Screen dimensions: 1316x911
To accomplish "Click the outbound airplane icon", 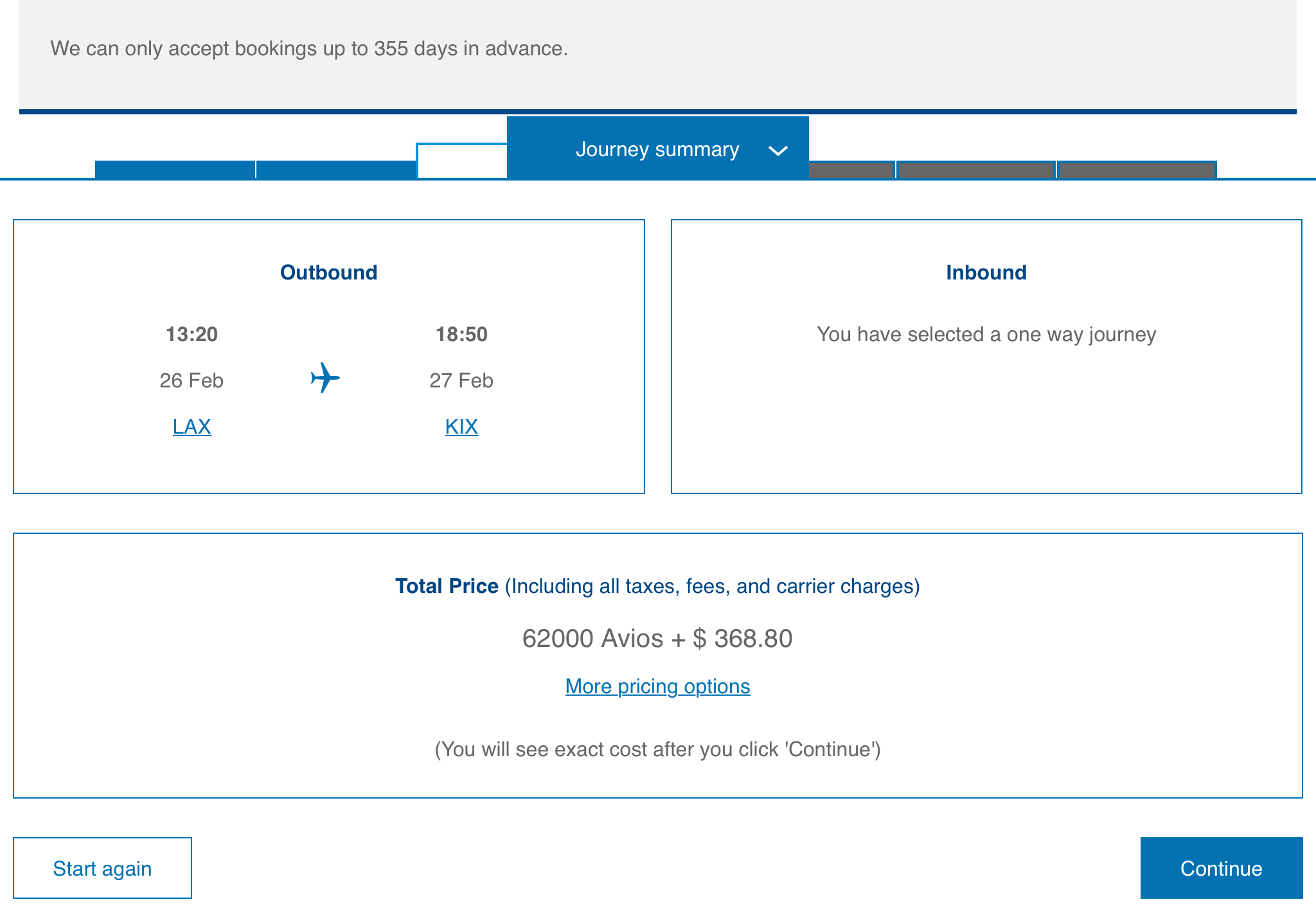I will pyautogui.click(x=325, y=378).
